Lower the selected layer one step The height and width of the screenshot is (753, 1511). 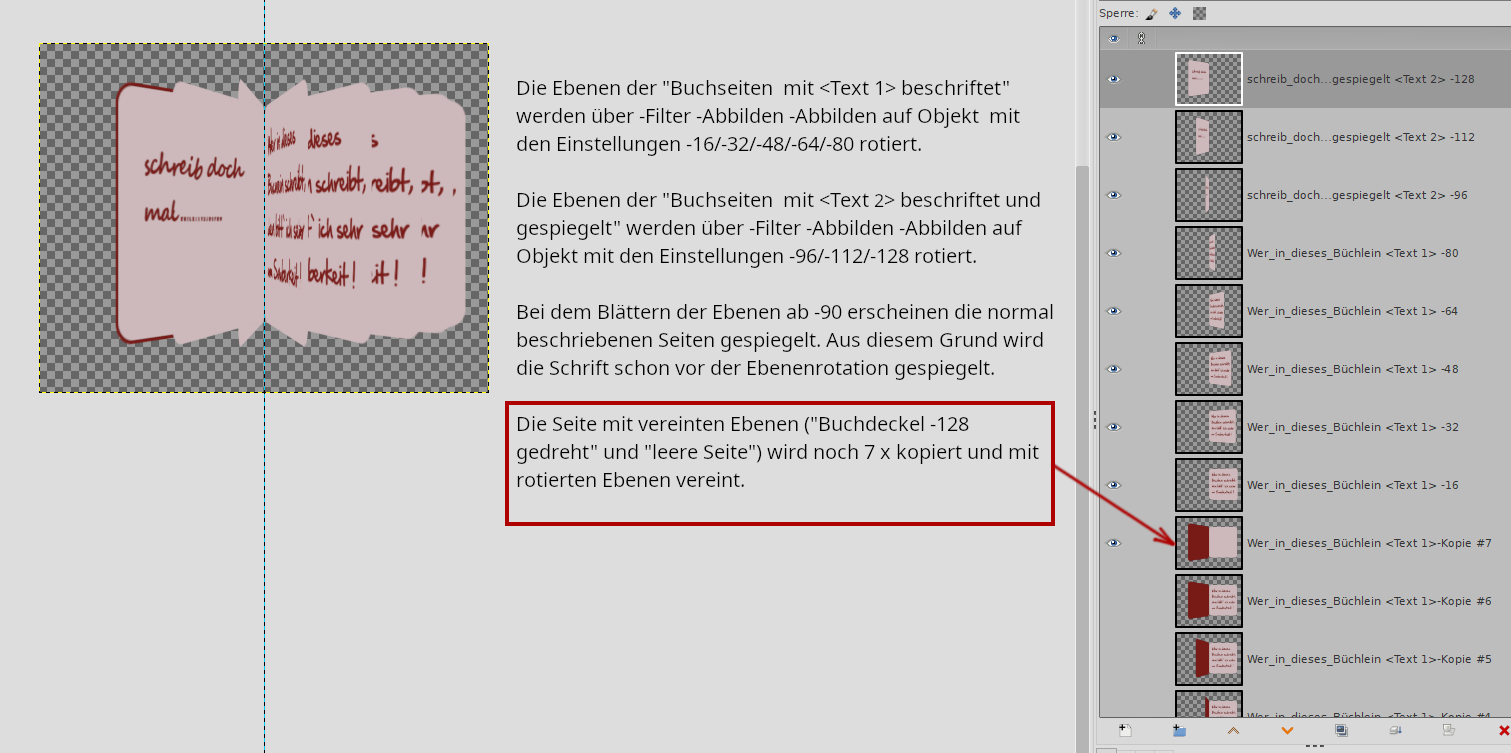(x=1287, y=731)
